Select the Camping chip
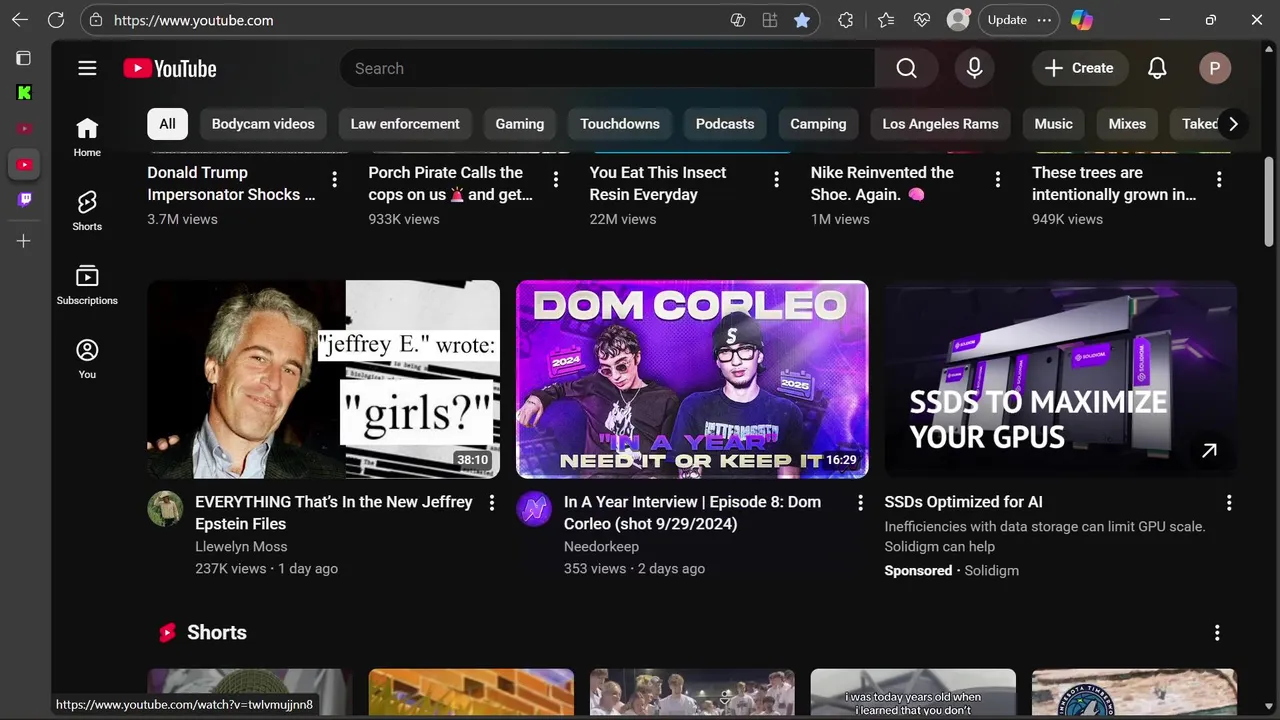 tap(818, 124)
